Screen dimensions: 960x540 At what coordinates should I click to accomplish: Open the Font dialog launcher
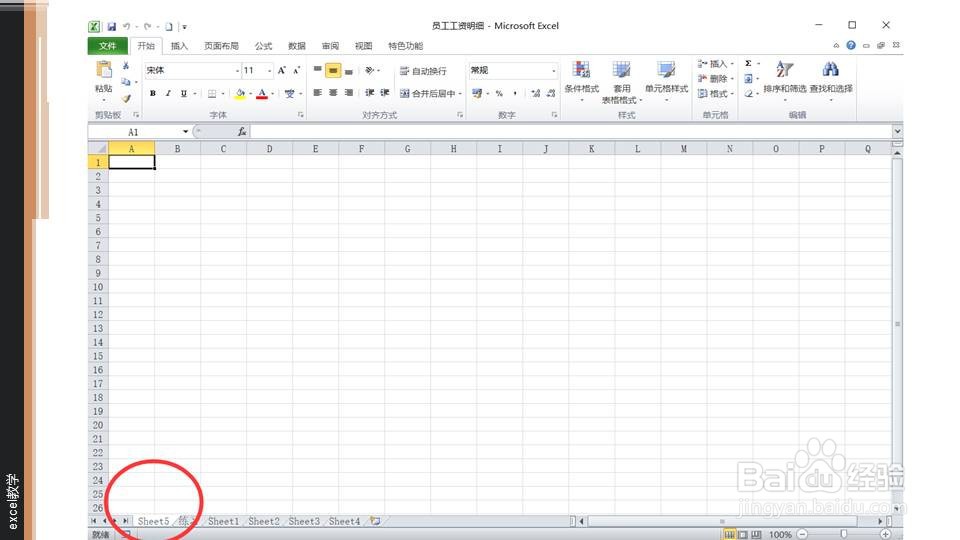pos(301,115)
